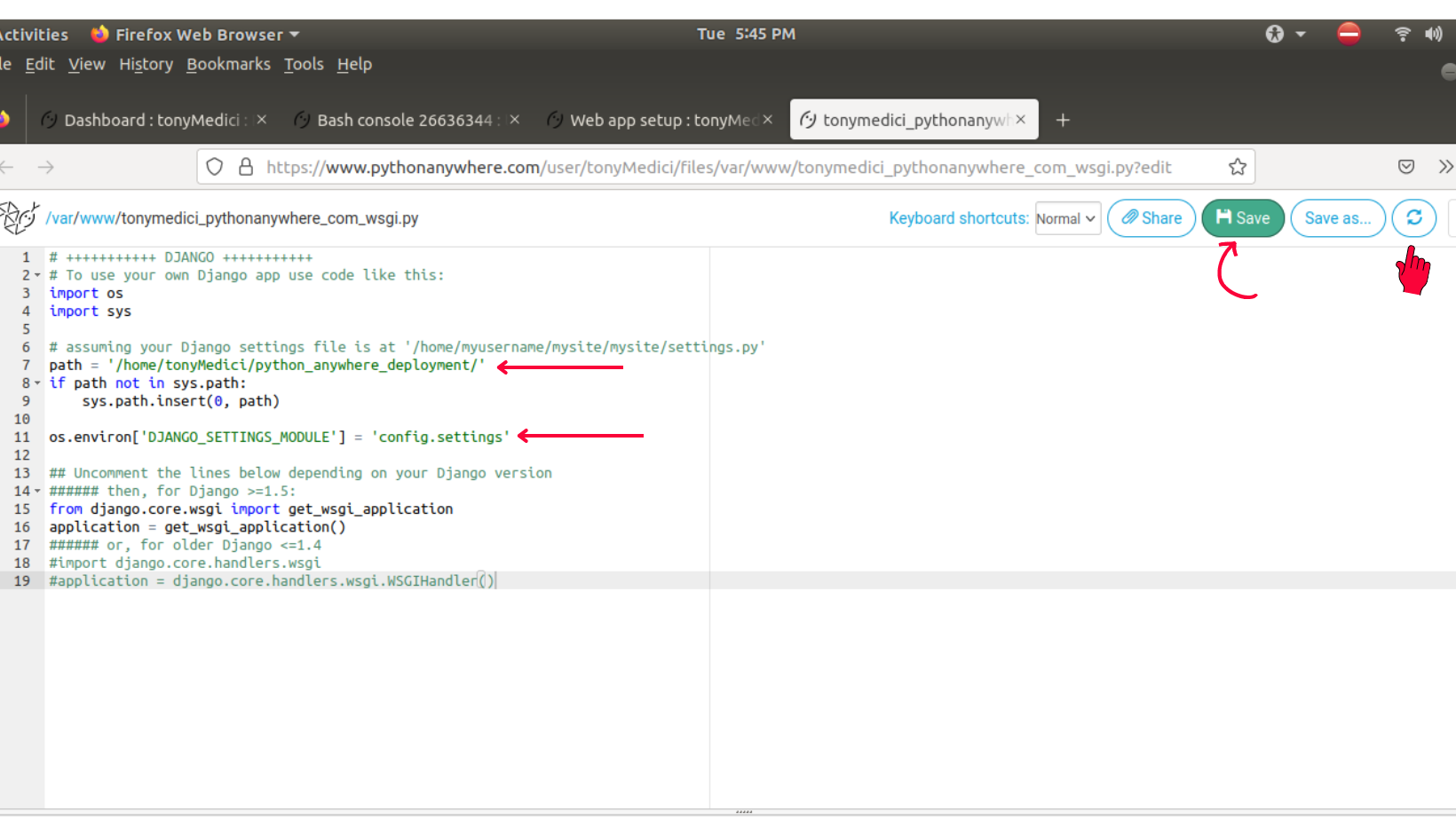Click the reload web app icon button

(1414, 218)
